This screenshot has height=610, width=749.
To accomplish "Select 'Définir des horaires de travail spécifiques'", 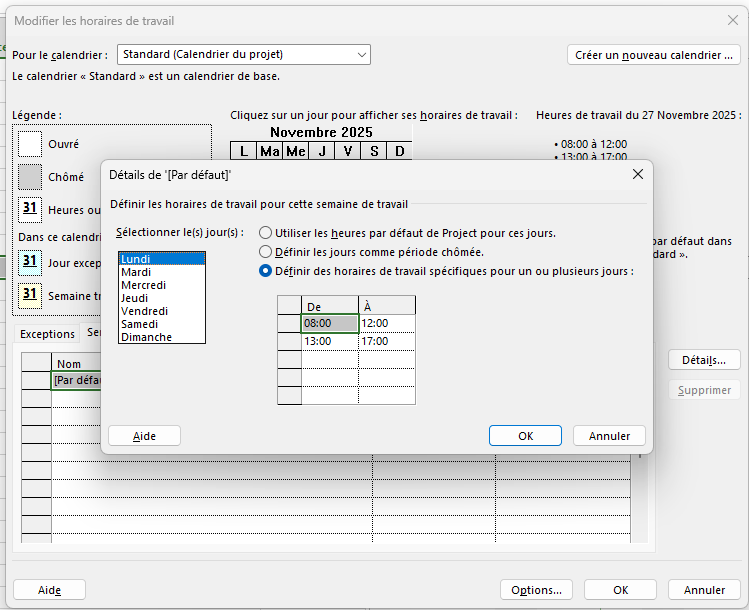I will coord(266,271).
